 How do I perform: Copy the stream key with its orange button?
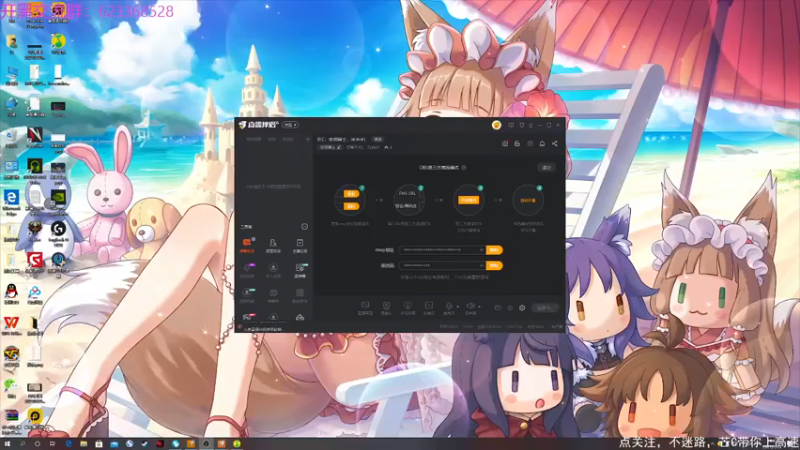[x=494, y=266]
